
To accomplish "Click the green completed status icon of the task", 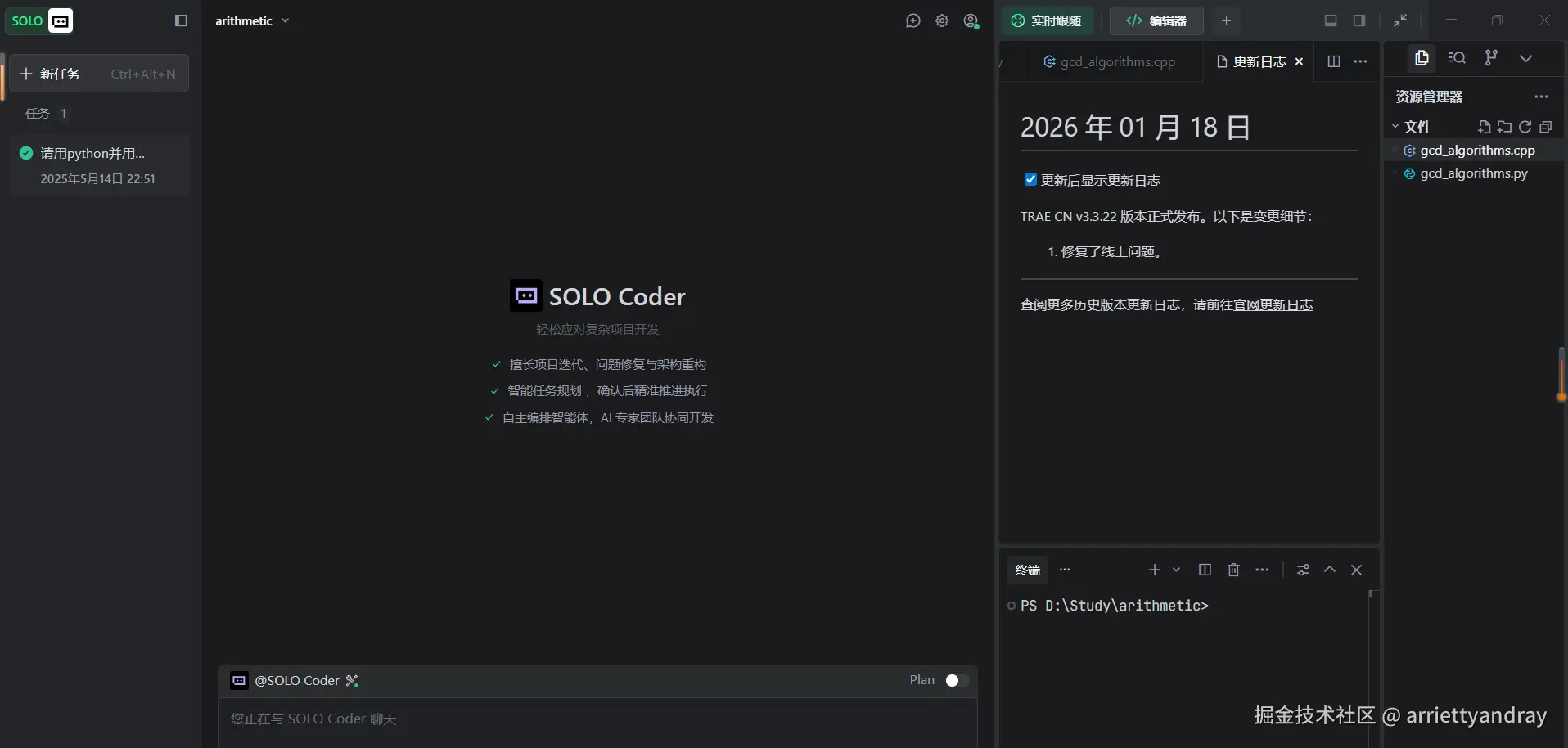I will [26, 153].
